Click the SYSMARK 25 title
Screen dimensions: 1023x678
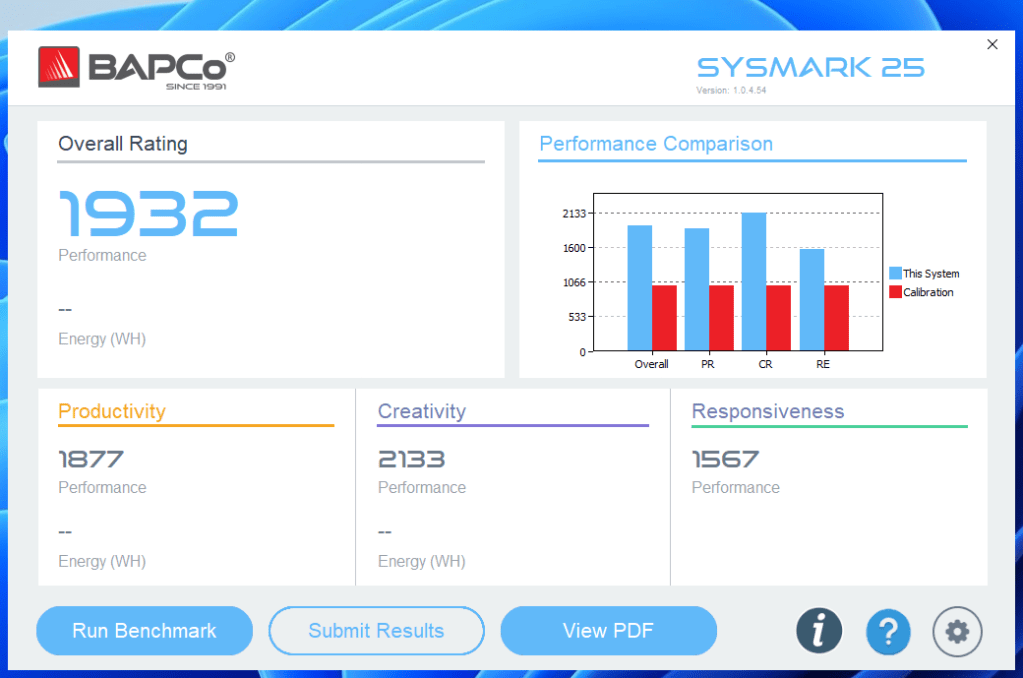point(810,67)
